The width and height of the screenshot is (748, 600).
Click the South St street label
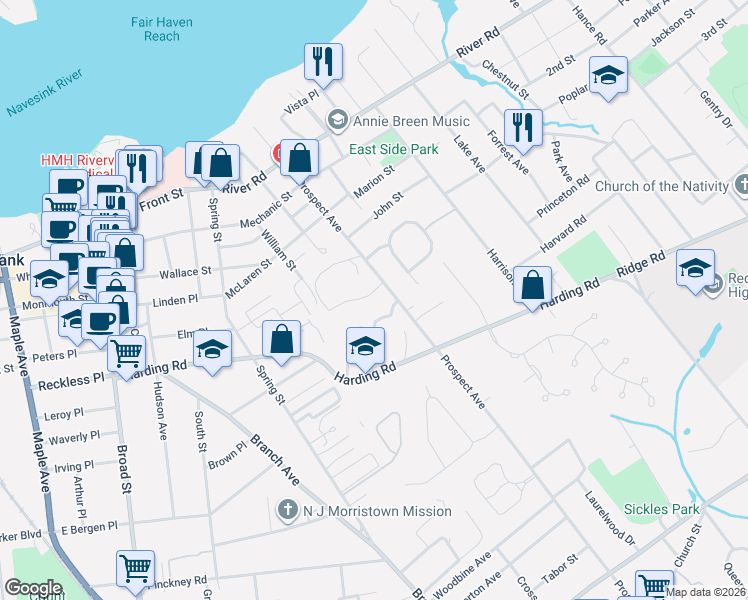(200, 432)
